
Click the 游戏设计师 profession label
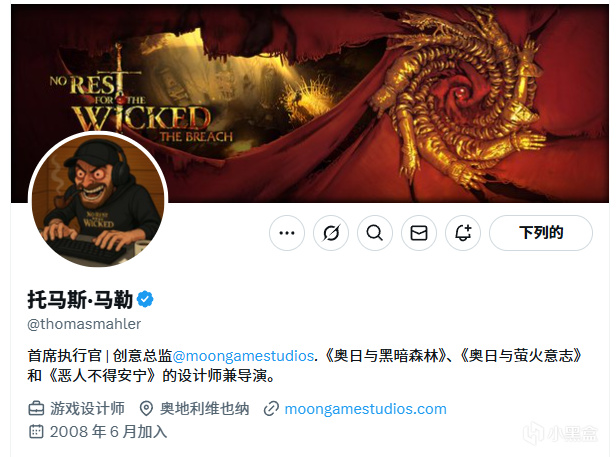point(87,409)
